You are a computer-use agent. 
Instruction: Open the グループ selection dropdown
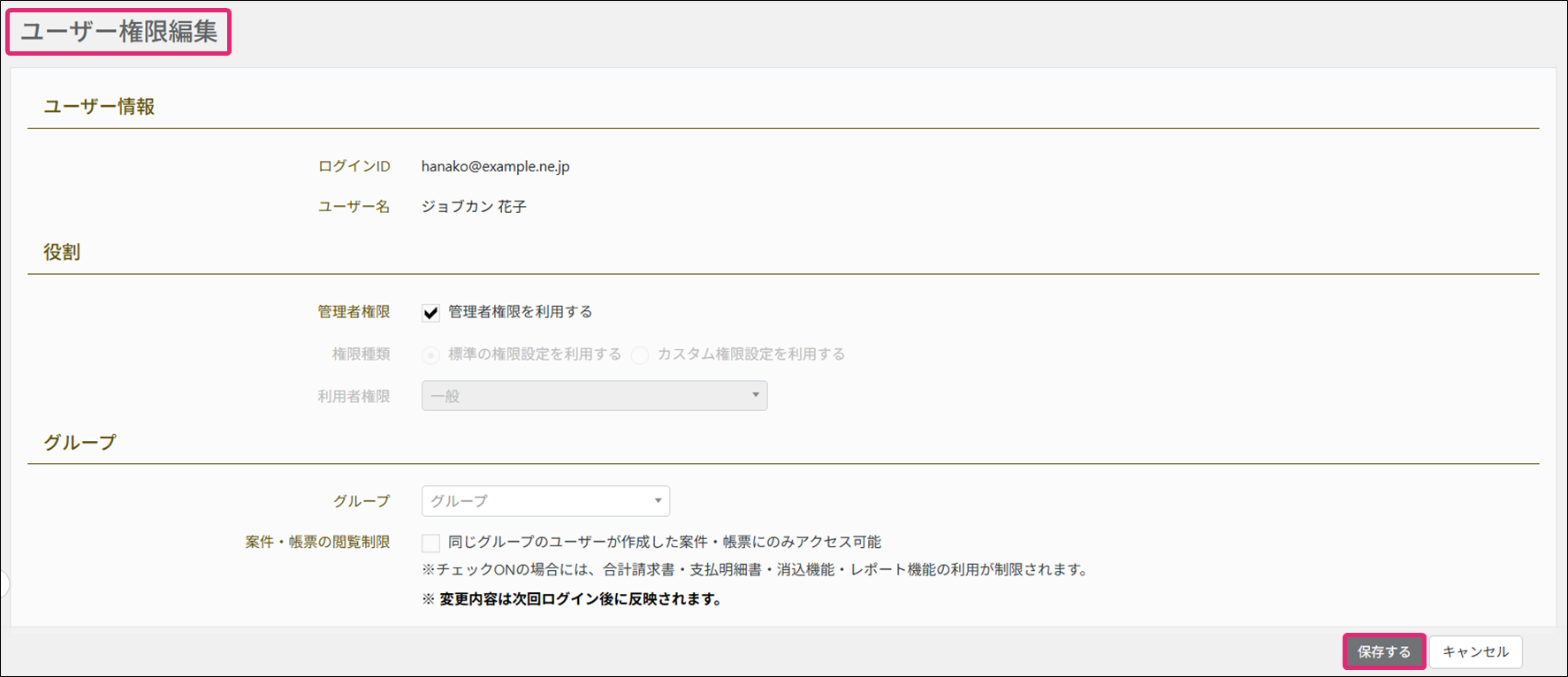pos(545,501)
